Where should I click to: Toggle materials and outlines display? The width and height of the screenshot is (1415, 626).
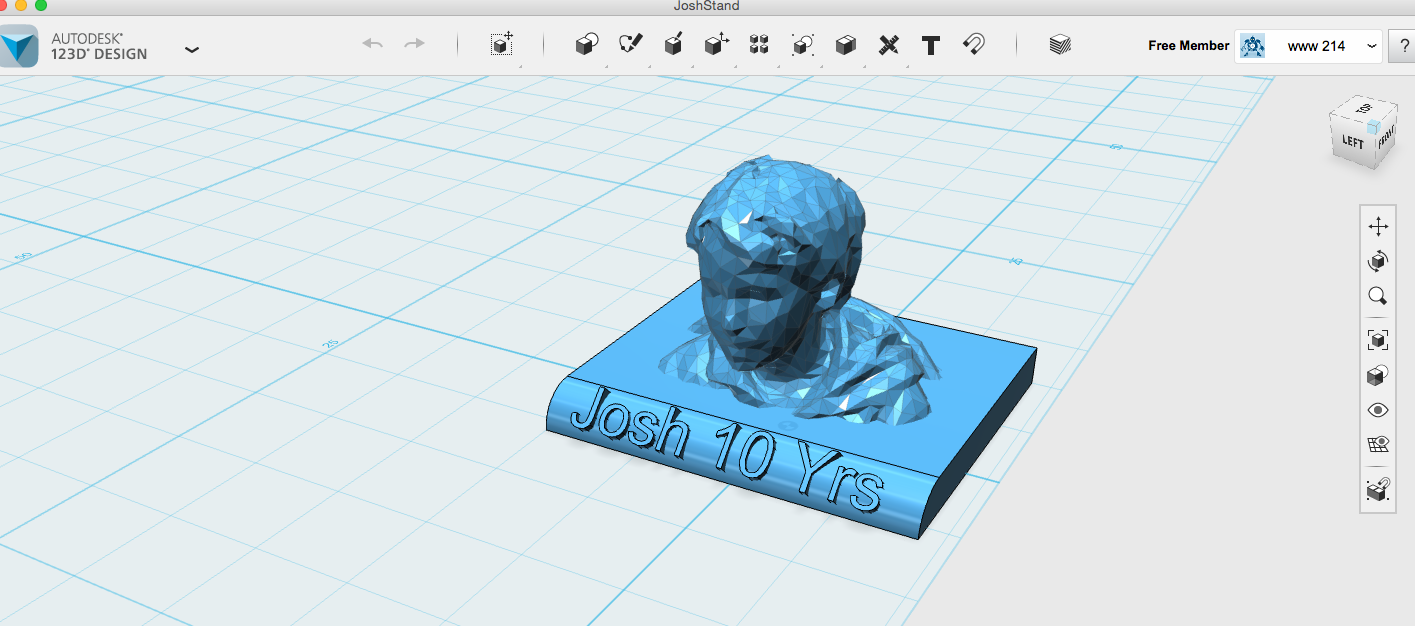(1377, 374)
